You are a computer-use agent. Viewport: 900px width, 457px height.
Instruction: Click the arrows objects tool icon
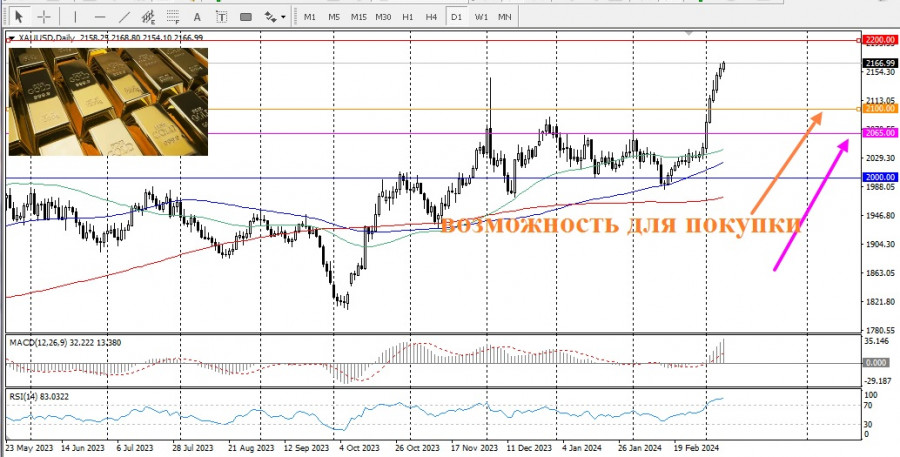click(270, 17)
